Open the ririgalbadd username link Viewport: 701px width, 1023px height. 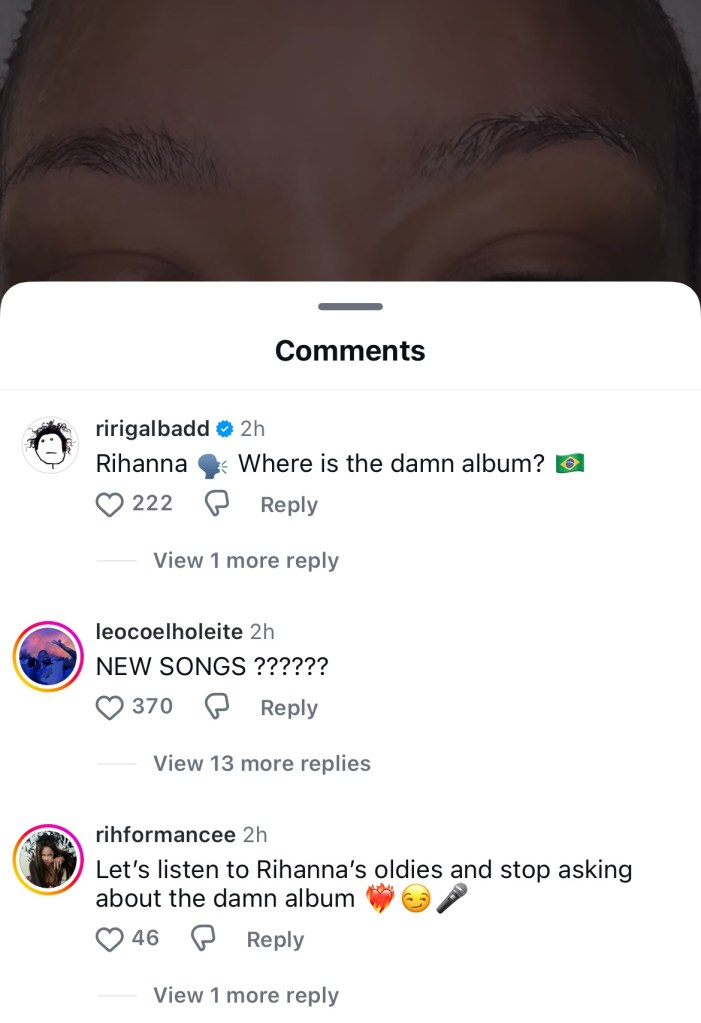click(x=152, y=429)
